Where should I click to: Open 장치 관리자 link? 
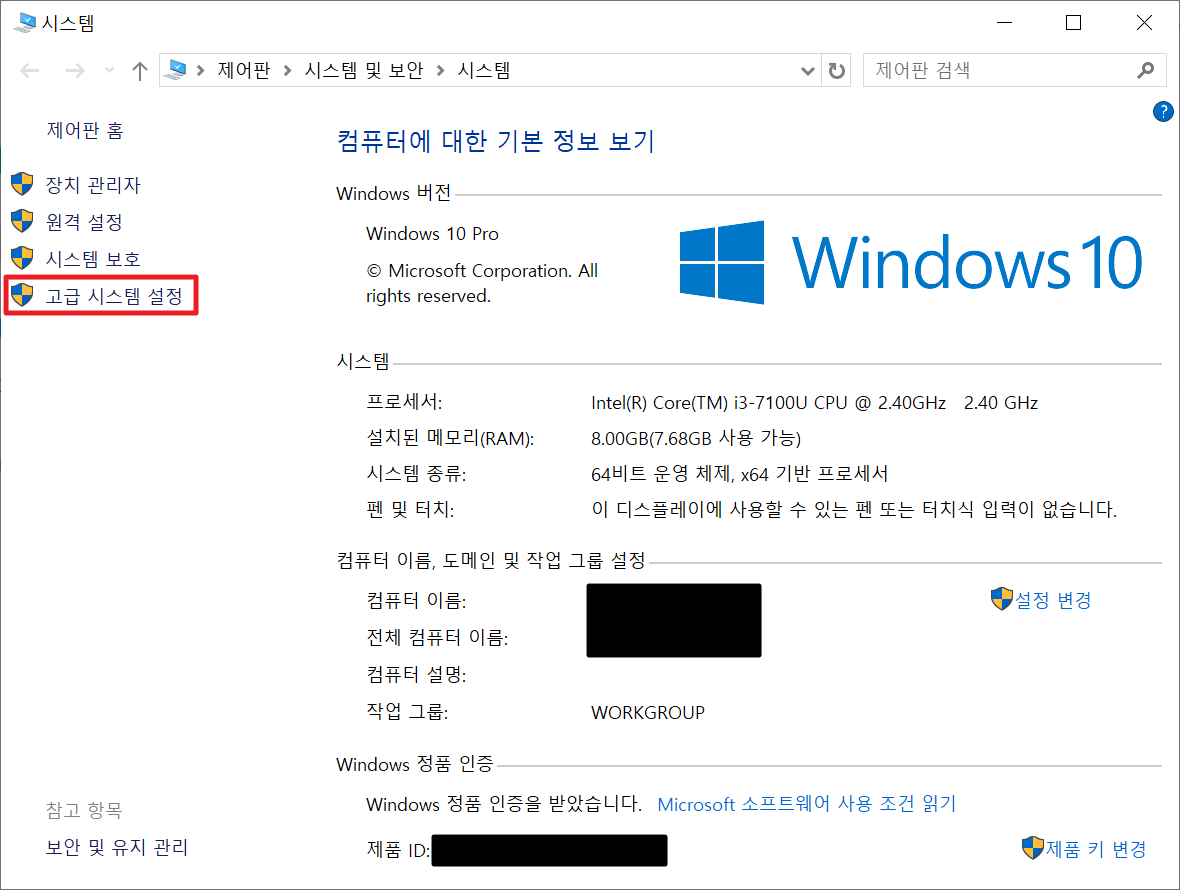[x=93, y=185]
